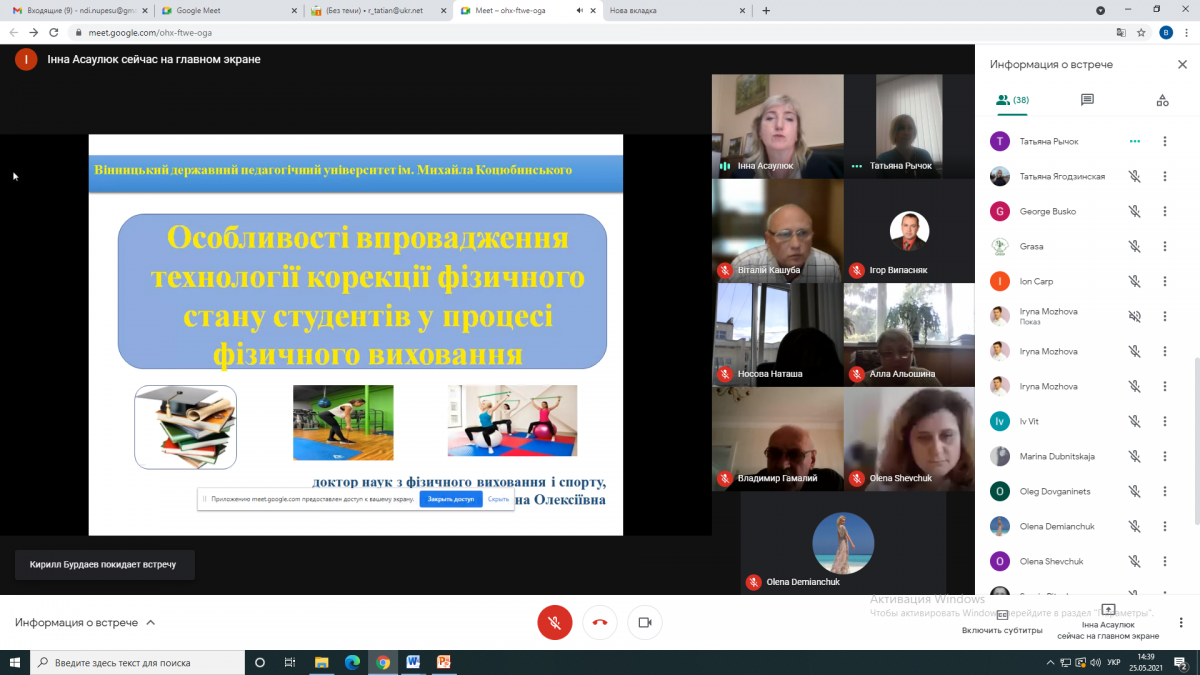
Task: Mute George Busko's microphone in list
Action: [x=1134, y=211]
